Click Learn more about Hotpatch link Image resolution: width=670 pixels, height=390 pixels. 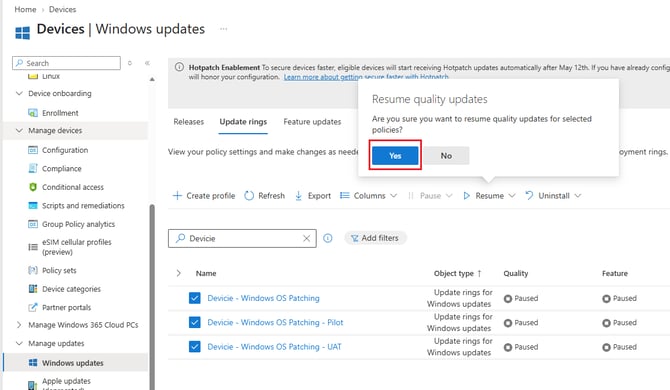coord(366,77)
